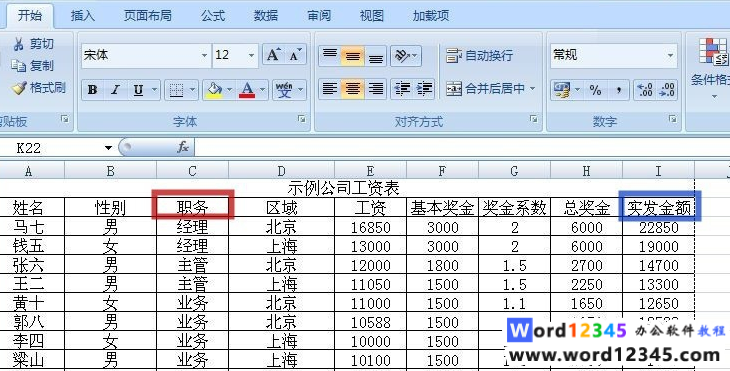
Task: Align text left
Action: [x=330, y=88]
